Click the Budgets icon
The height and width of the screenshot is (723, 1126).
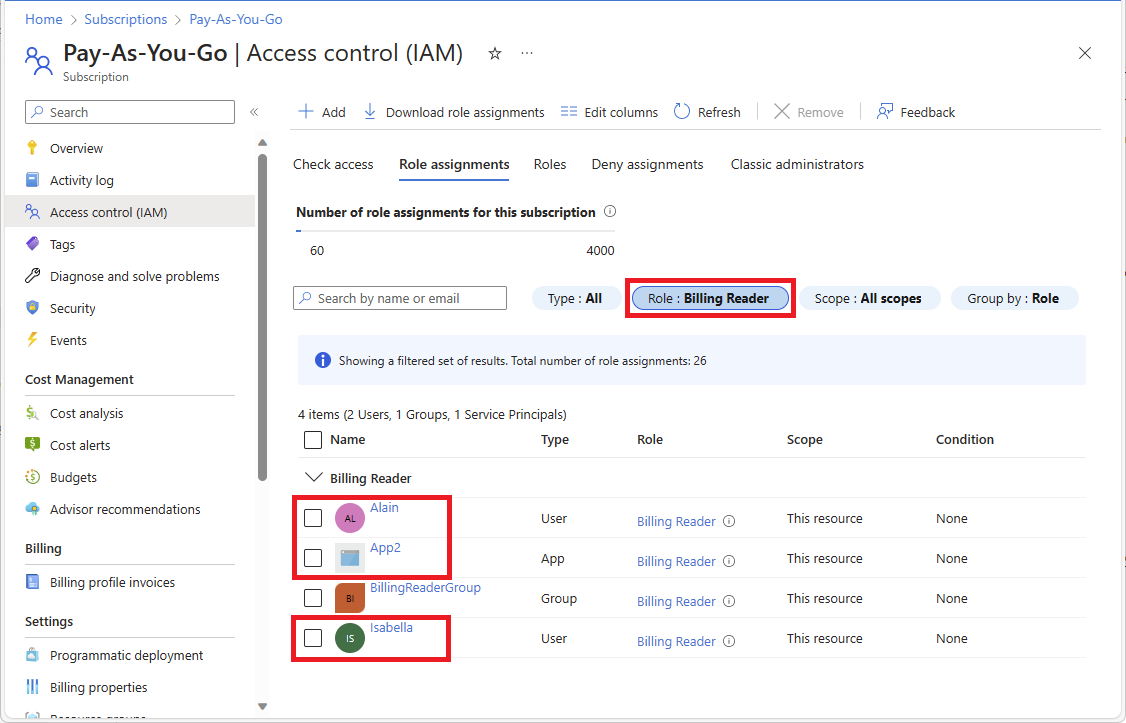pos(32,477)
